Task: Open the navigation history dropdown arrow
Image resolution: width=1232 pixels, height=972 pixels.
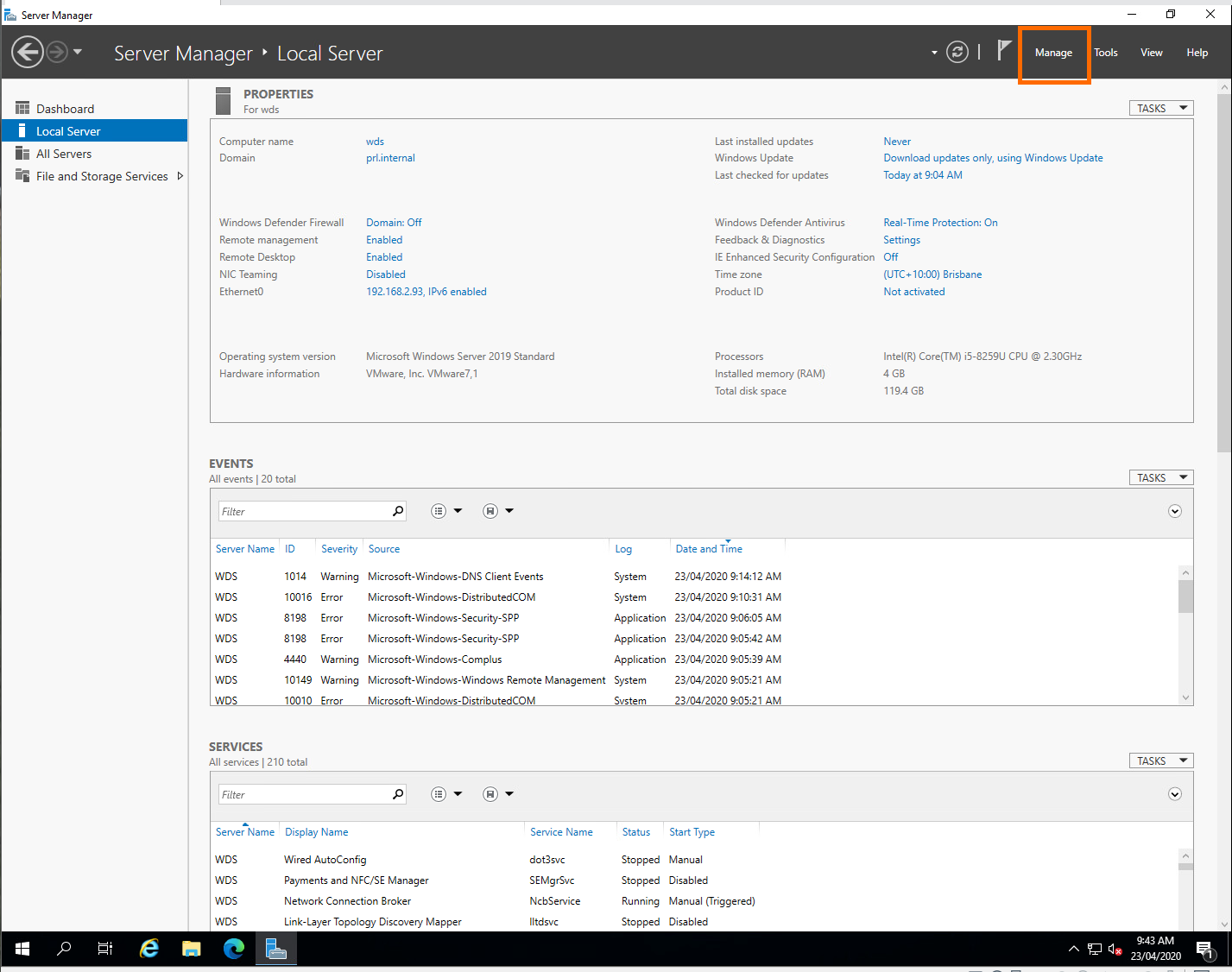Action: click(x=78, y=52)
